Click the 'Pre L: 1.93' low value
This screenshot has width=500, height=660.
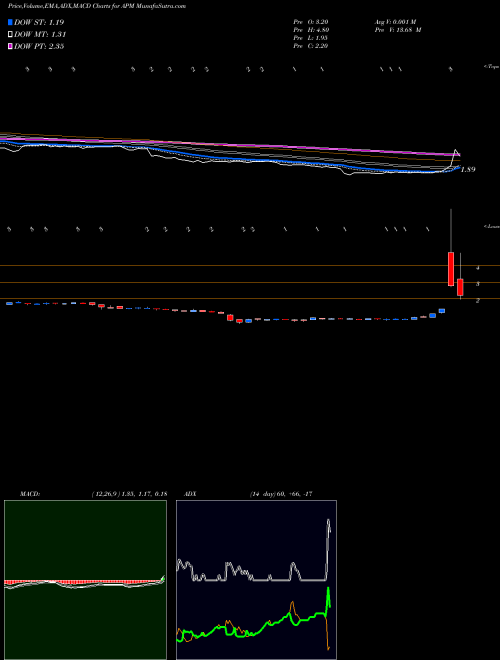(311, 38)
